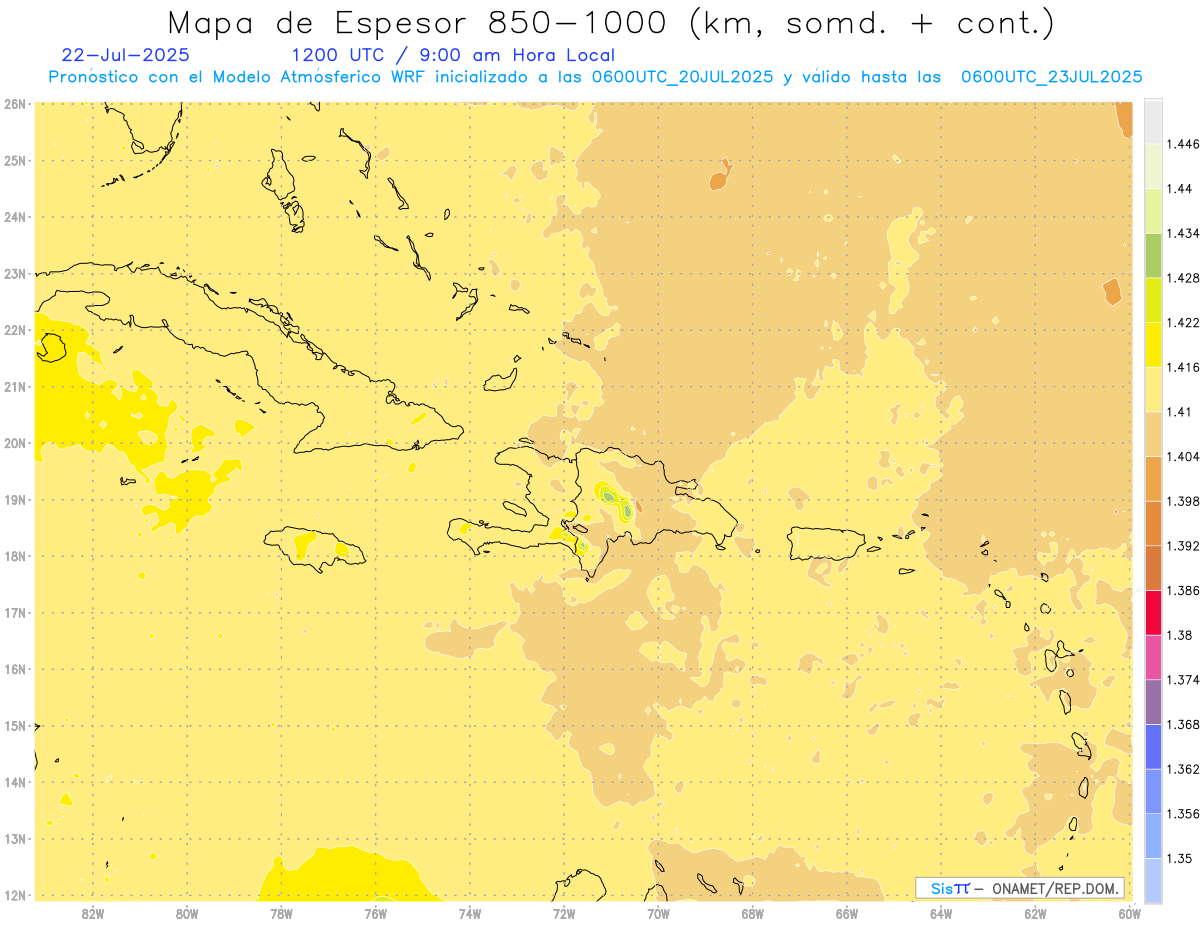Click the '74W' longitude axis label

click(470, 913)
